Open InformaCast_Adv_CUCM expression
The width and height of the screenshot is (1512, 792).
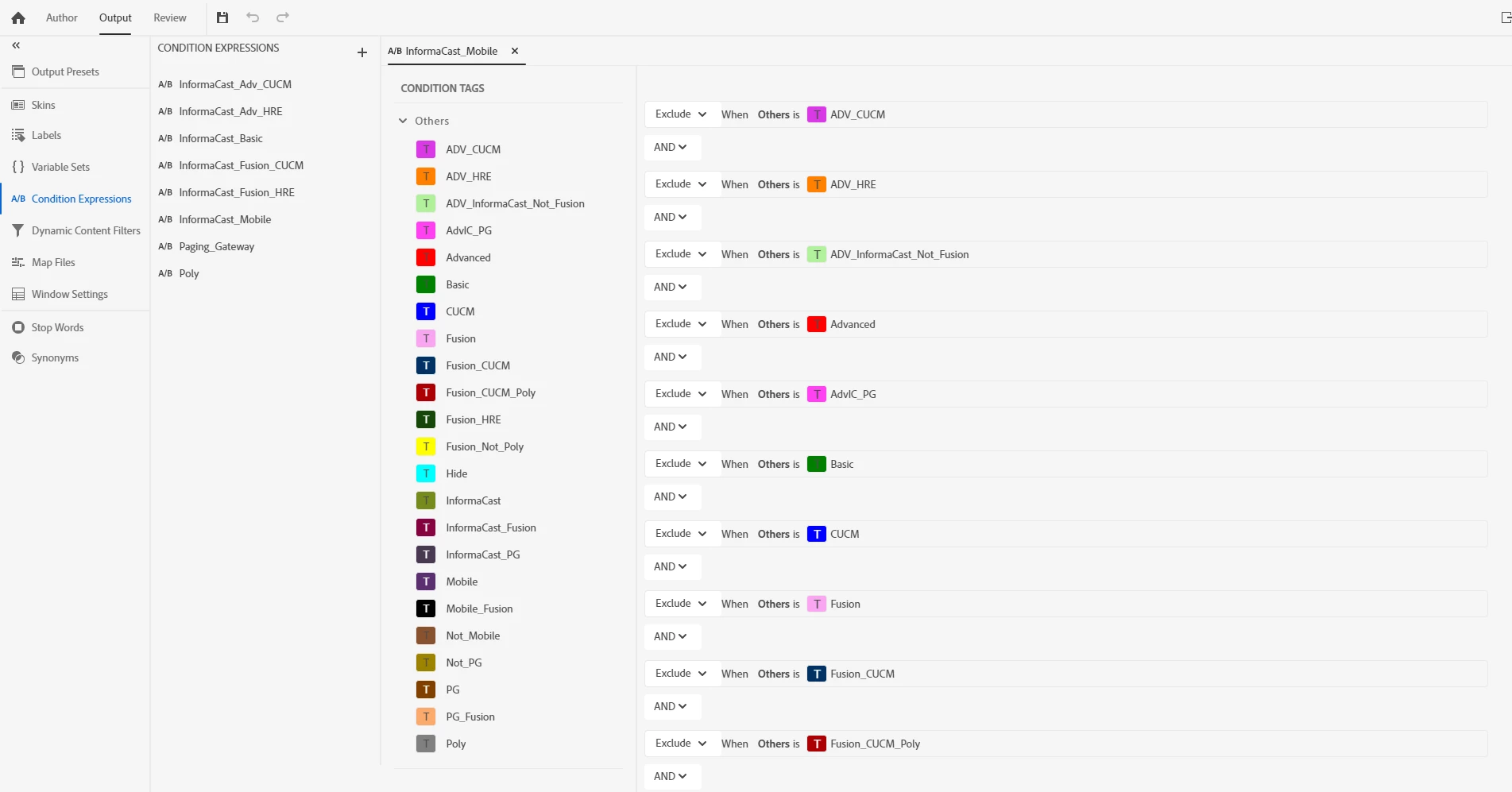[235, 84]
